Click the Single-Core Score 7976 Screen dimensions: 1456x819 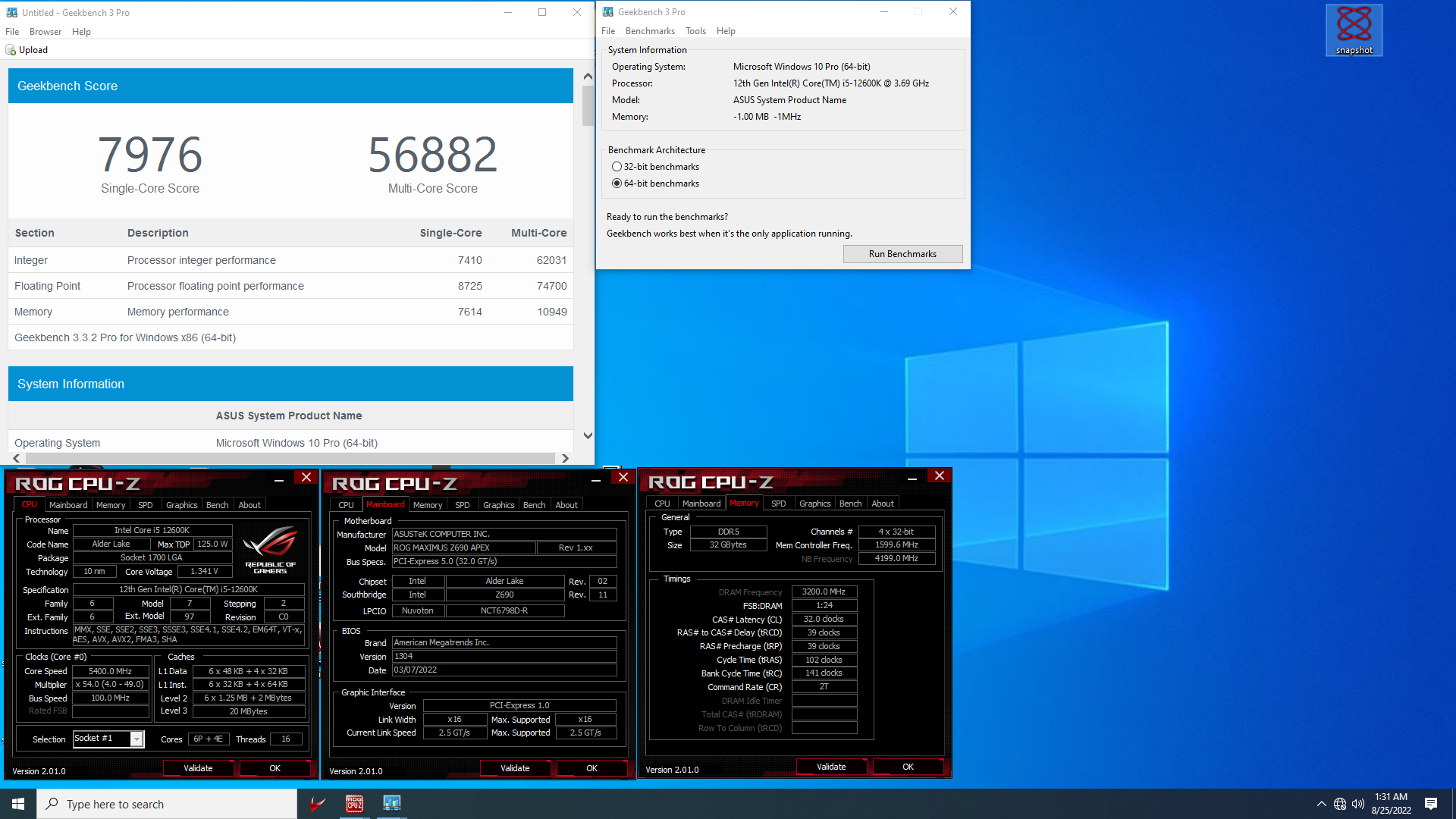pos(150,155)
